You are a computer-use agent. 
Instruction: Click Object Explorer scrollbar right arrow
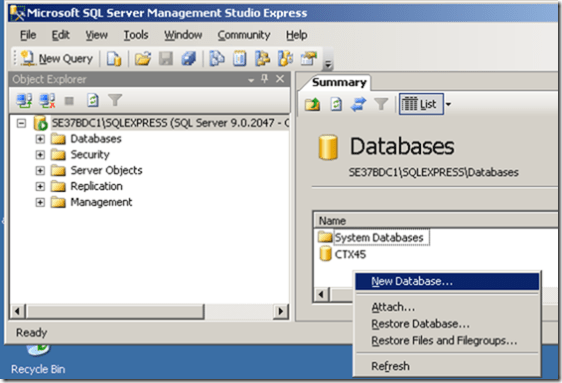[x=281, y=311]
